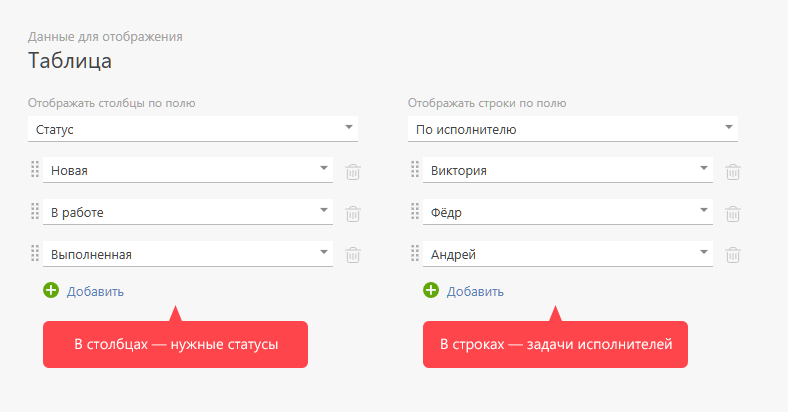Expand the Новая dropdown
The image size is (788, 412).
[x=188, y=170]
